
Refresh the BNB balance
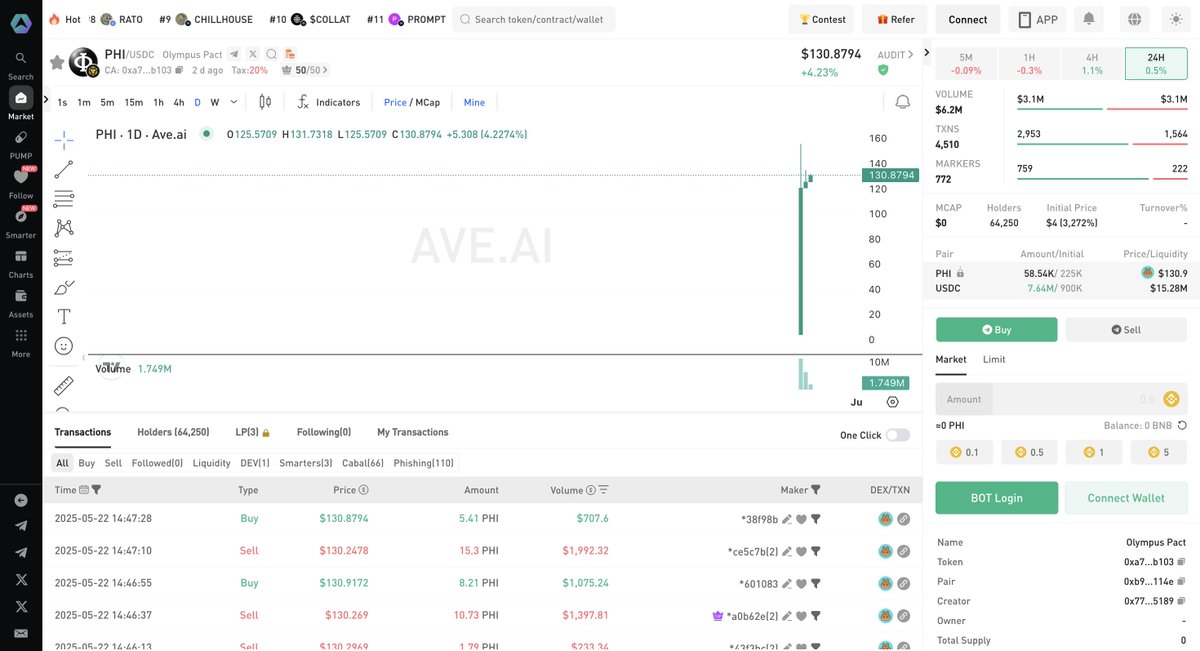pyautogui.click(x=1182, y=425)
